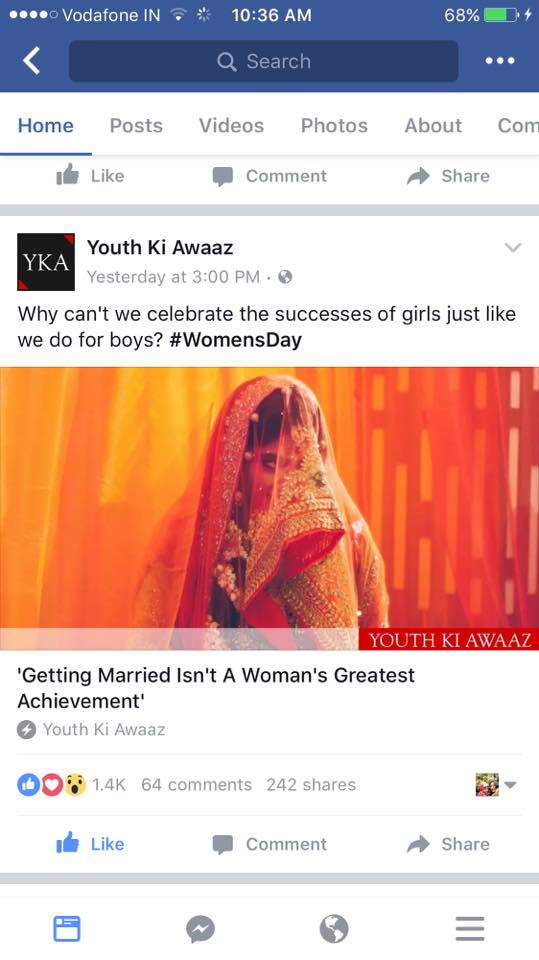The image size is (539, 960).
Task: Open the profile picture commenting-as dropdown
Action: click(x=496, y=784)
